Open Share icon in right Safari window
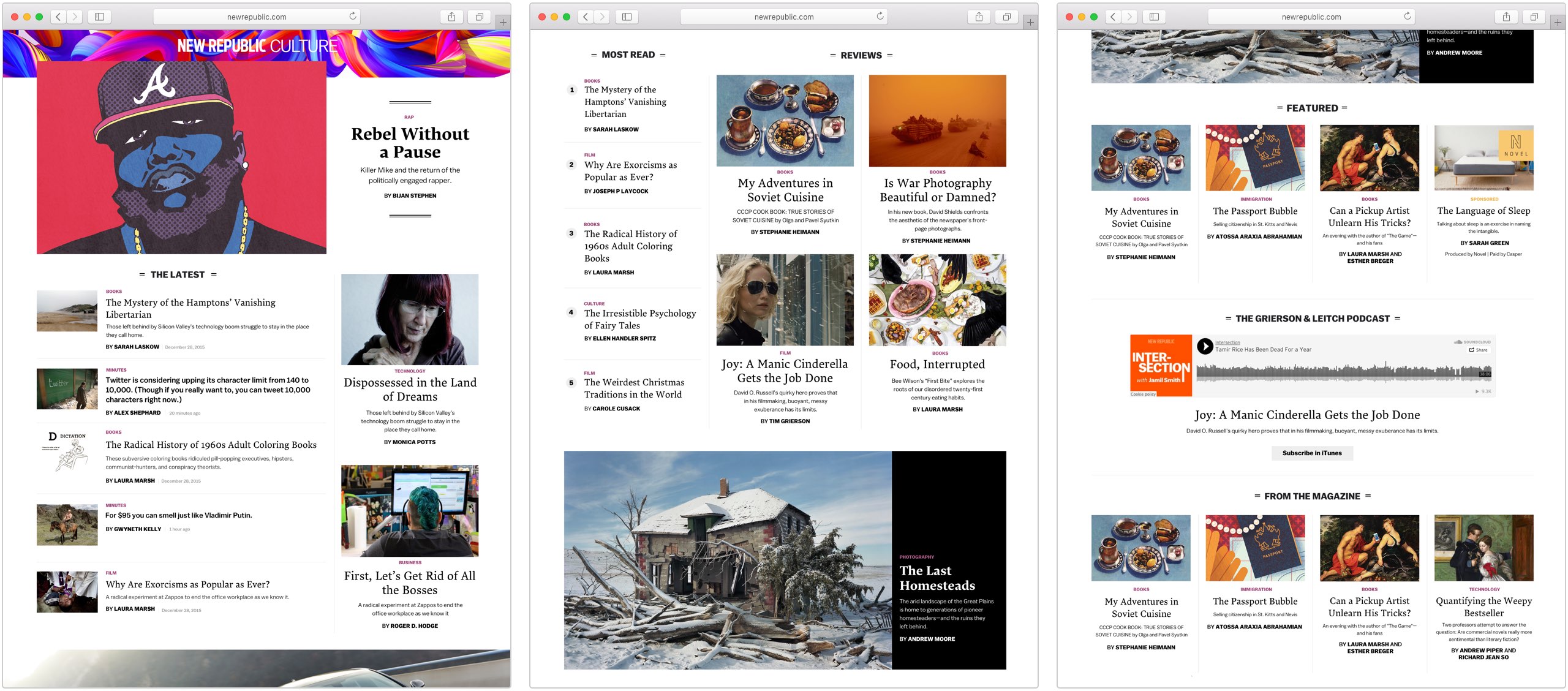 [1506, 17]
